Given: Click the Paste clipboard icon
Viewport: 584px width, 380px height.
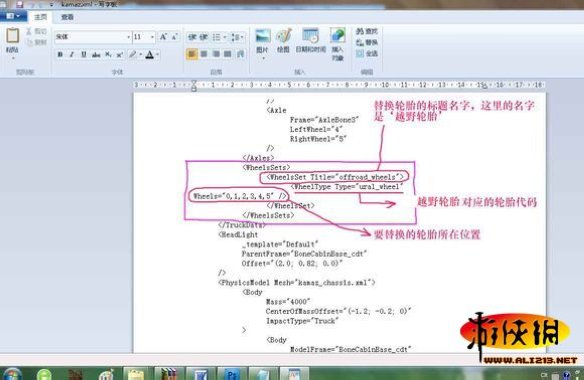Looking at the screenshot, I should coord(12,36).
